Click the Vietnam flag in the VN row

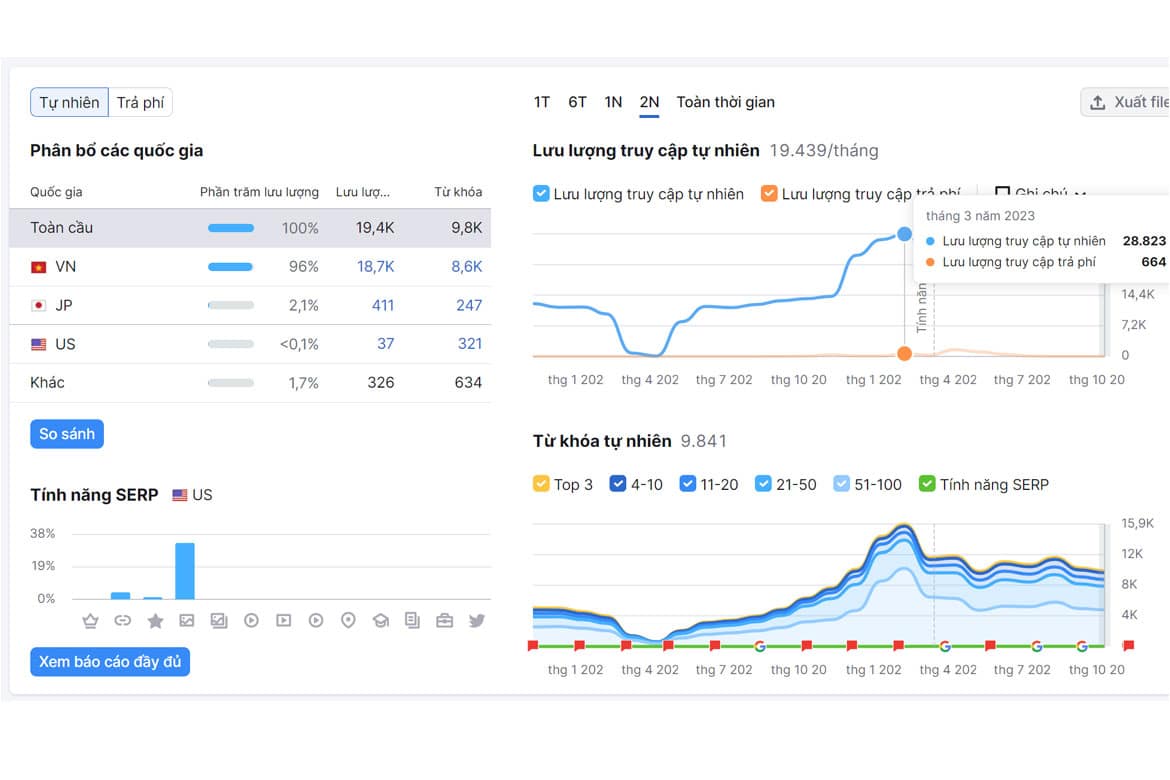pos(39,267)
